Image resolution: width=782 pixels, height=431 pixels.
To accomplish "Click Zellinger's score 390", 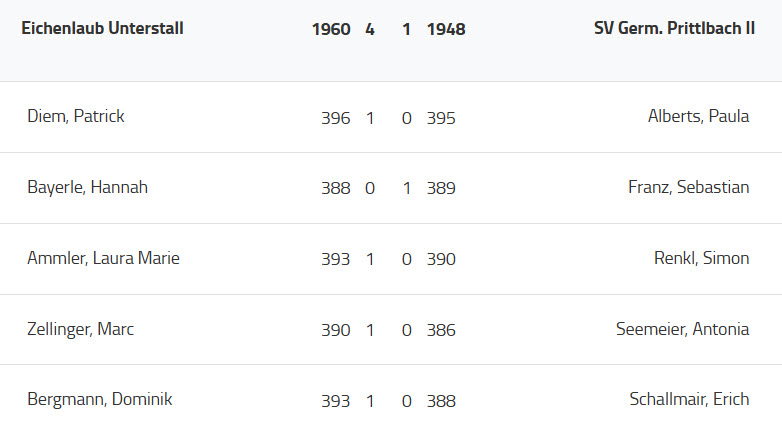I will coord(336,331).
